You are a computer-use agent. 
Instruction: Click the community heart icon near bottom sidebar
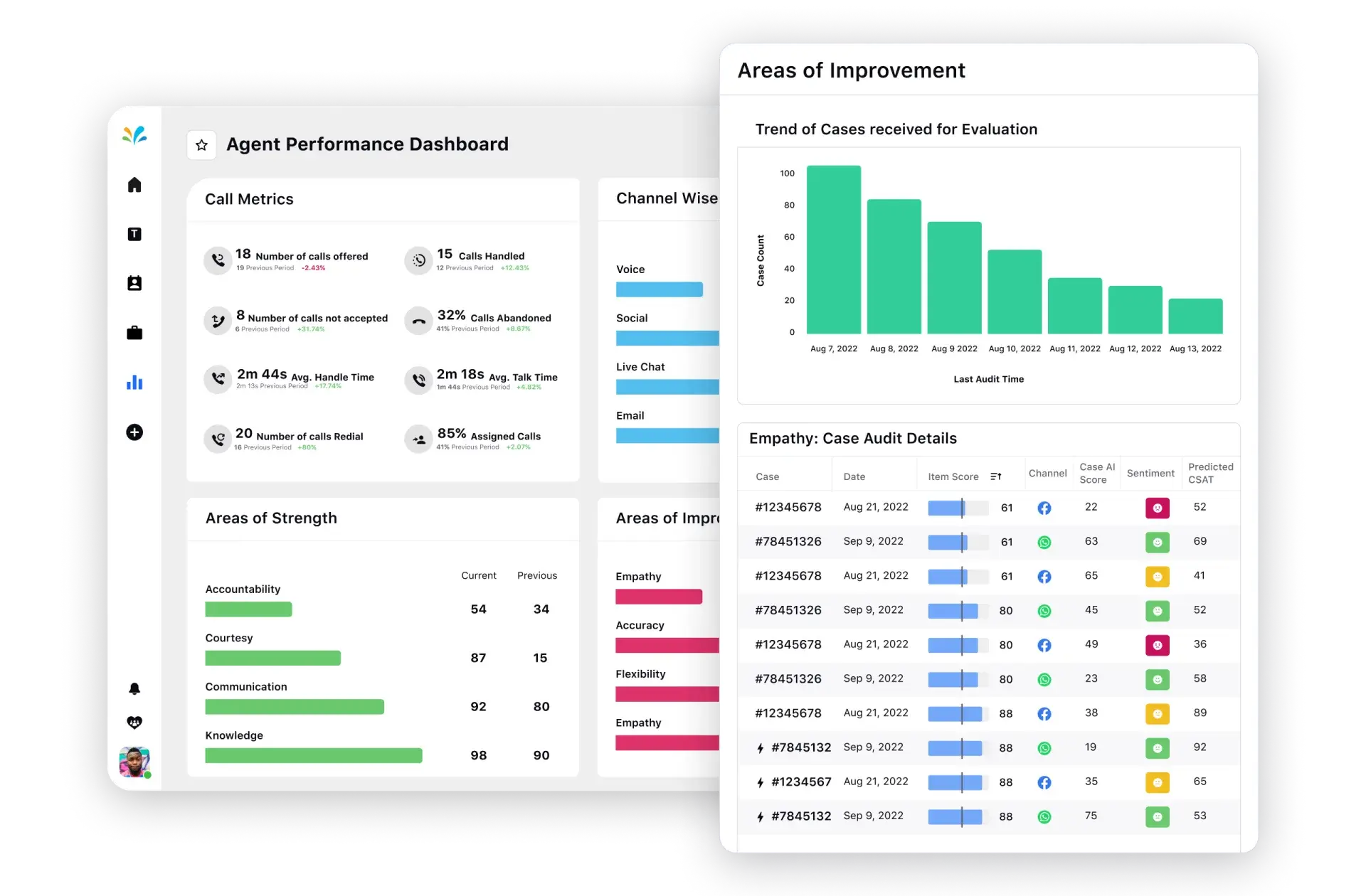(134, 722)
